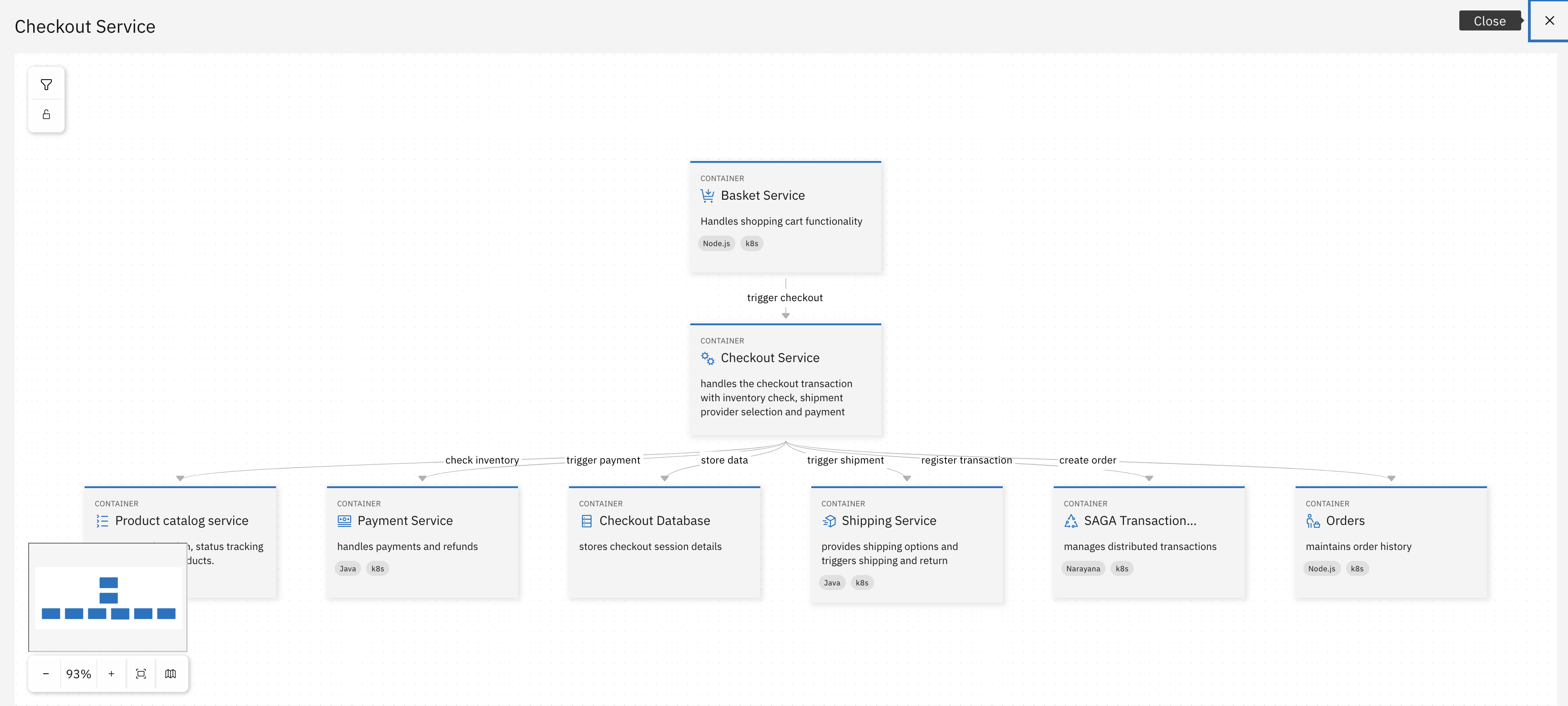
Task: Increase zoom with the plus control
Action: (111, 674)
